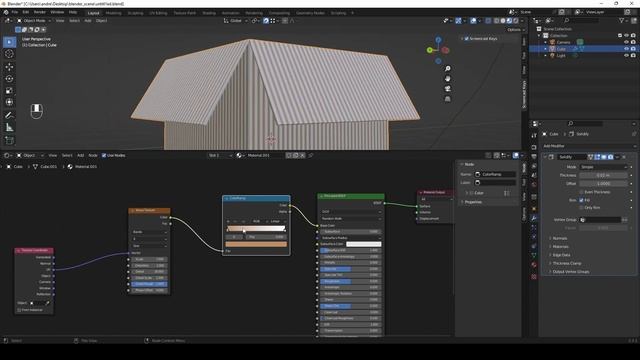
Task: Open the Tool properties tab icon
Action: coord(534,136)
